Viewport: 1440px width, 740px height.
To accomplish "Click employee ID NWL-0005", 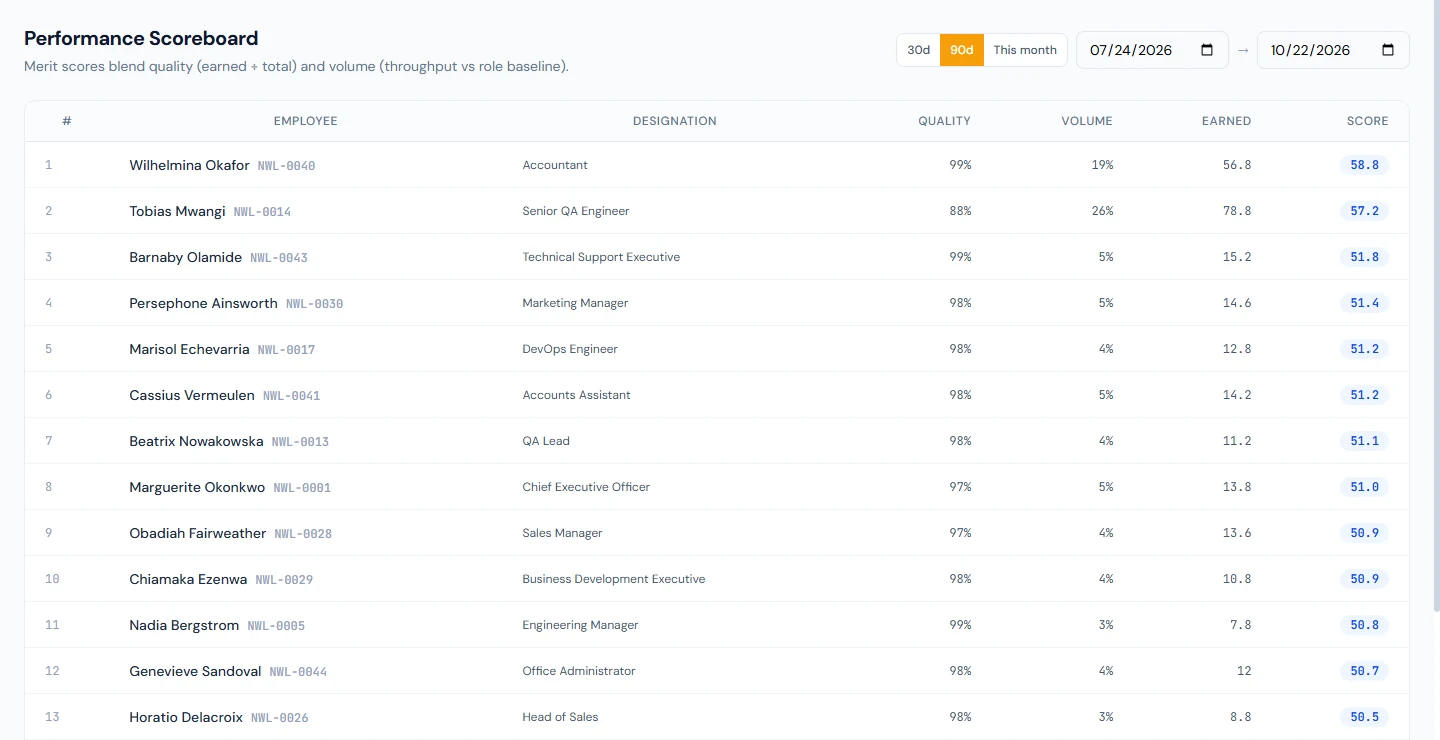I will pos(276,626).
